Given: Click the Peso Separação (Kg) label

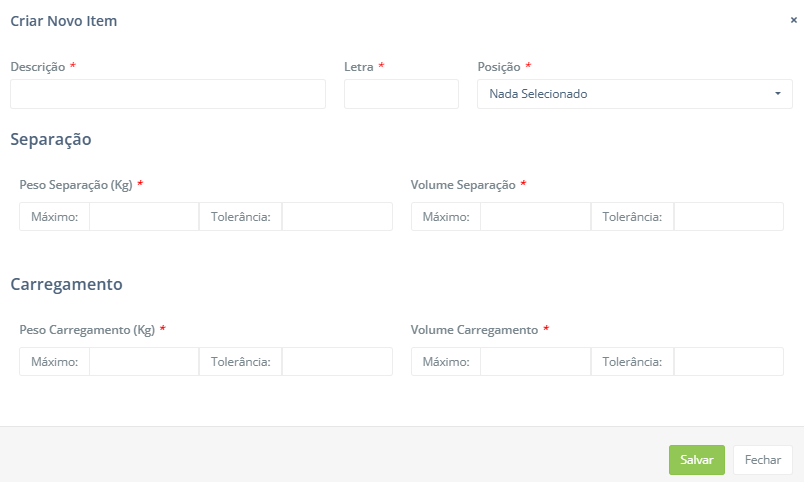Looking at the screenshot, I should [76, 185].
